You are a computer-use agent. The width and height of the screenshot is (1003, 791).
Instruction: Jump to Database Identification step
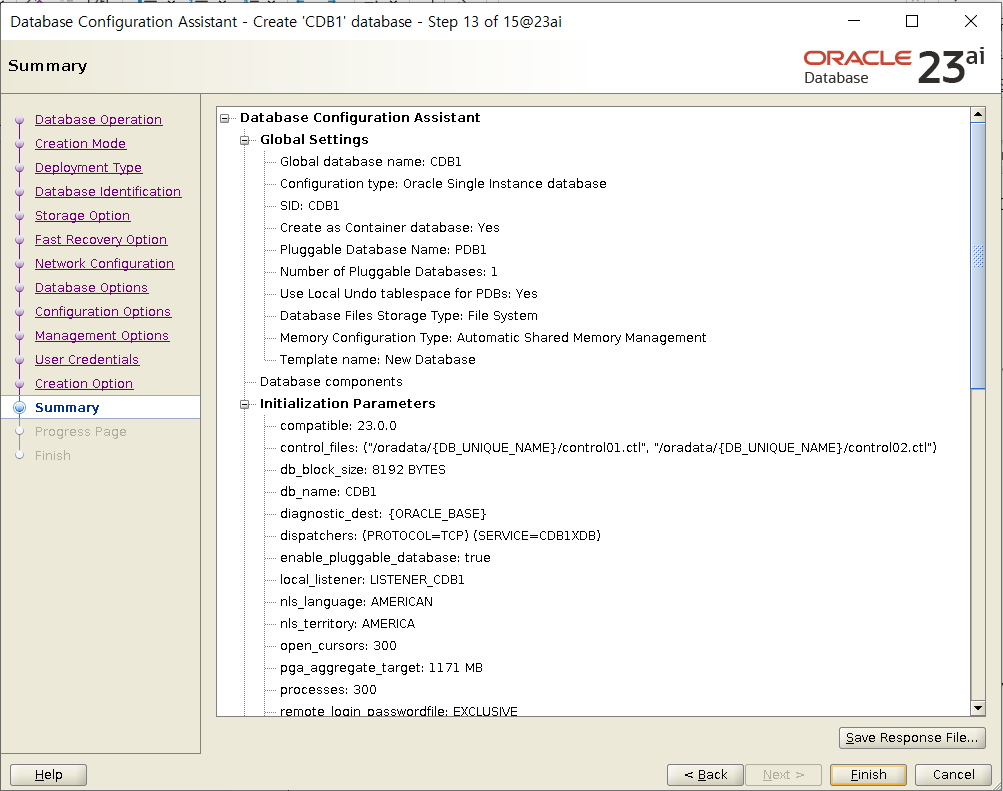[108, 192]
